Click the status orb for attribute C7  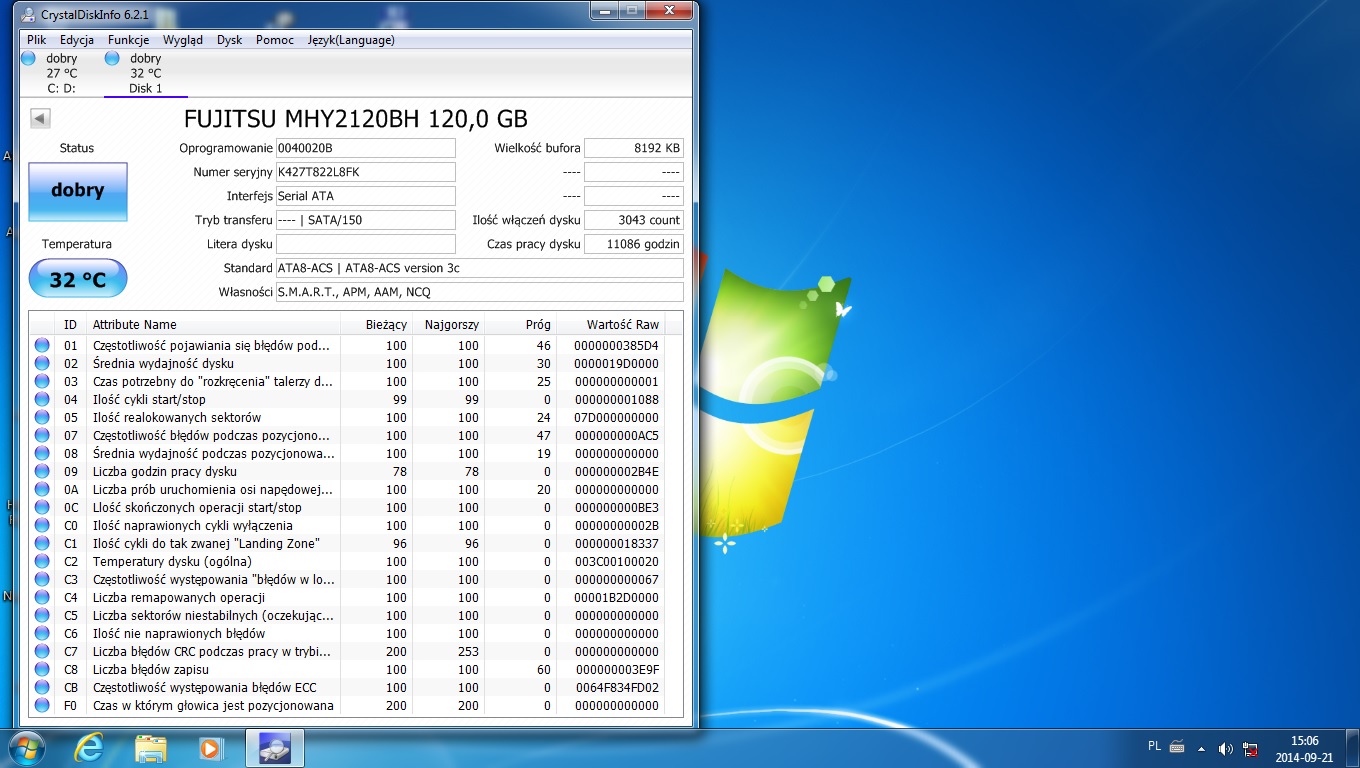point(42,651)
